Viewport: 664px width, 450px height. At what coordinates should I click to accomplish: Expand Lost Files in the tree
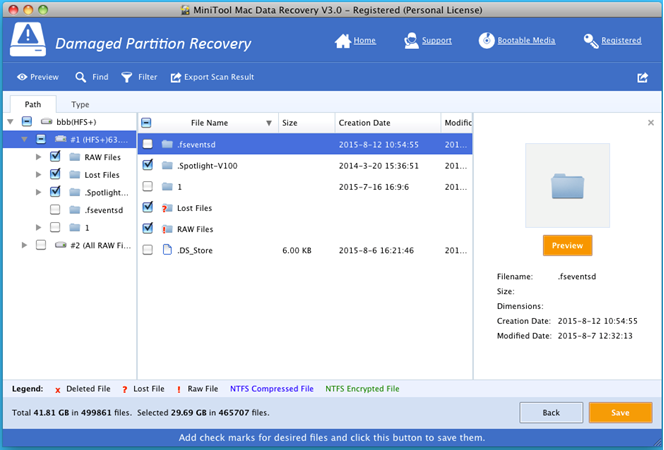pyautogui.click(x=39, y=175)
